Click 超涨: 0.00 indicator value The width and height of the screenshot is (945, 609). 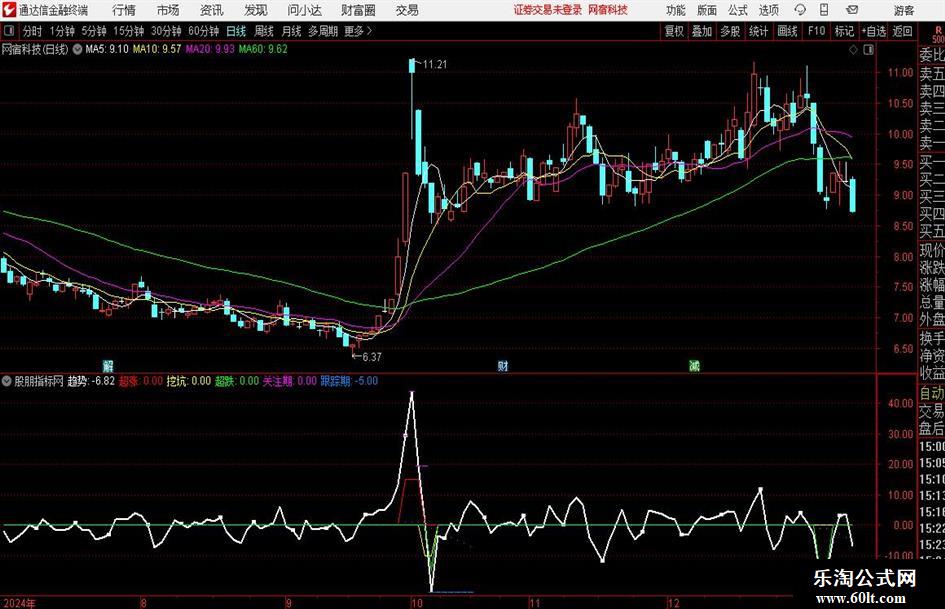click(140, 381)
